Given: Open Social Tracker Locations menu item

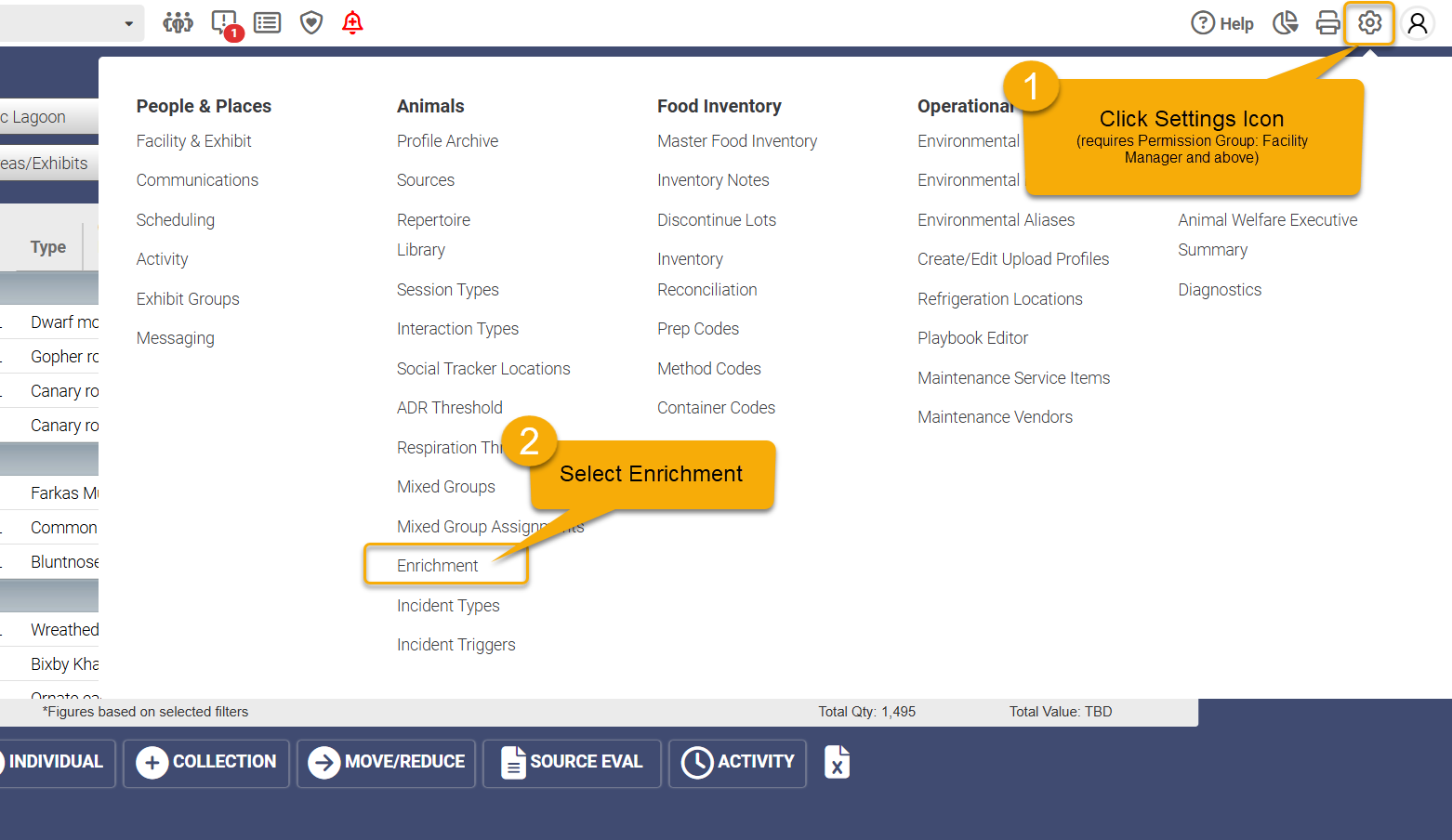Looking at the screenshot, I should coord(483,369).
